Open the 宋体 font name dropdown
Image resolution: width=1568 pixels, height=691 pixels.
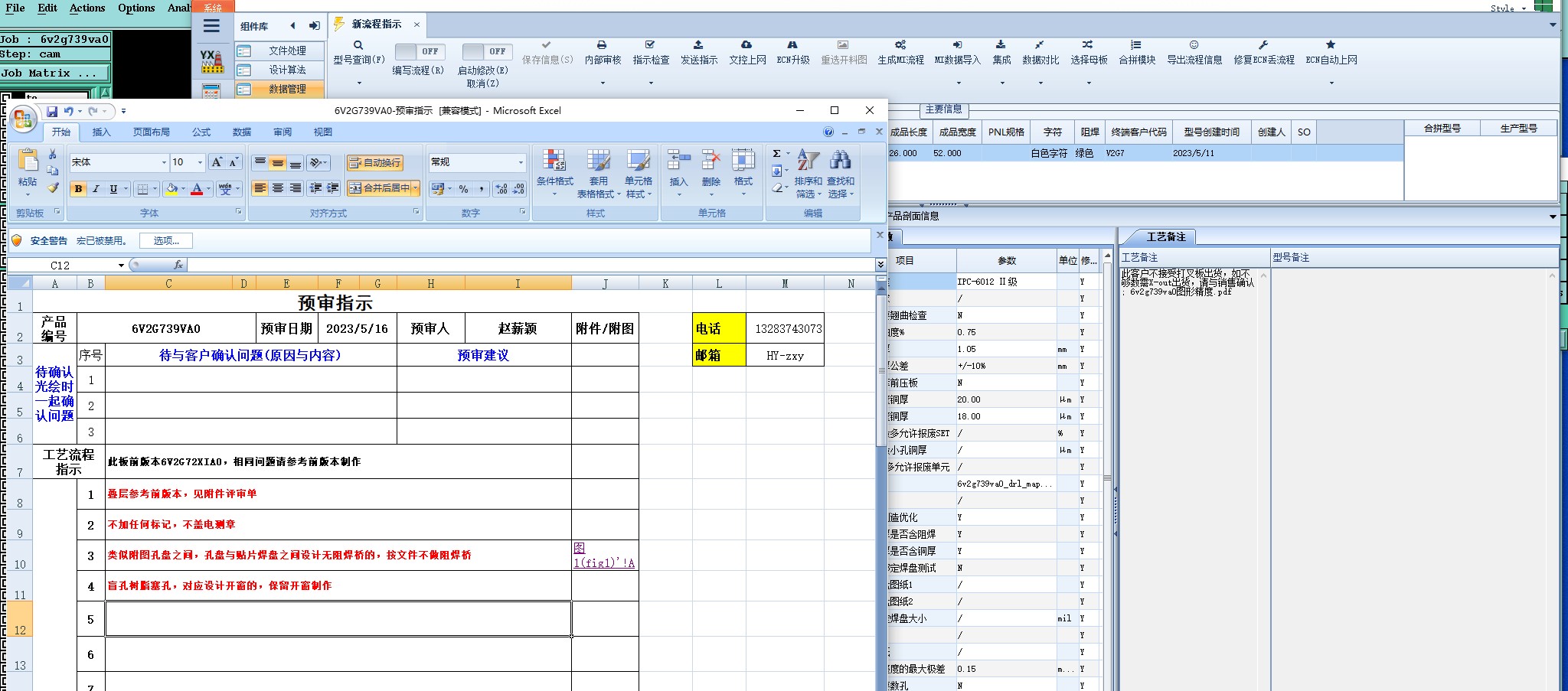[x=164, y=162]
